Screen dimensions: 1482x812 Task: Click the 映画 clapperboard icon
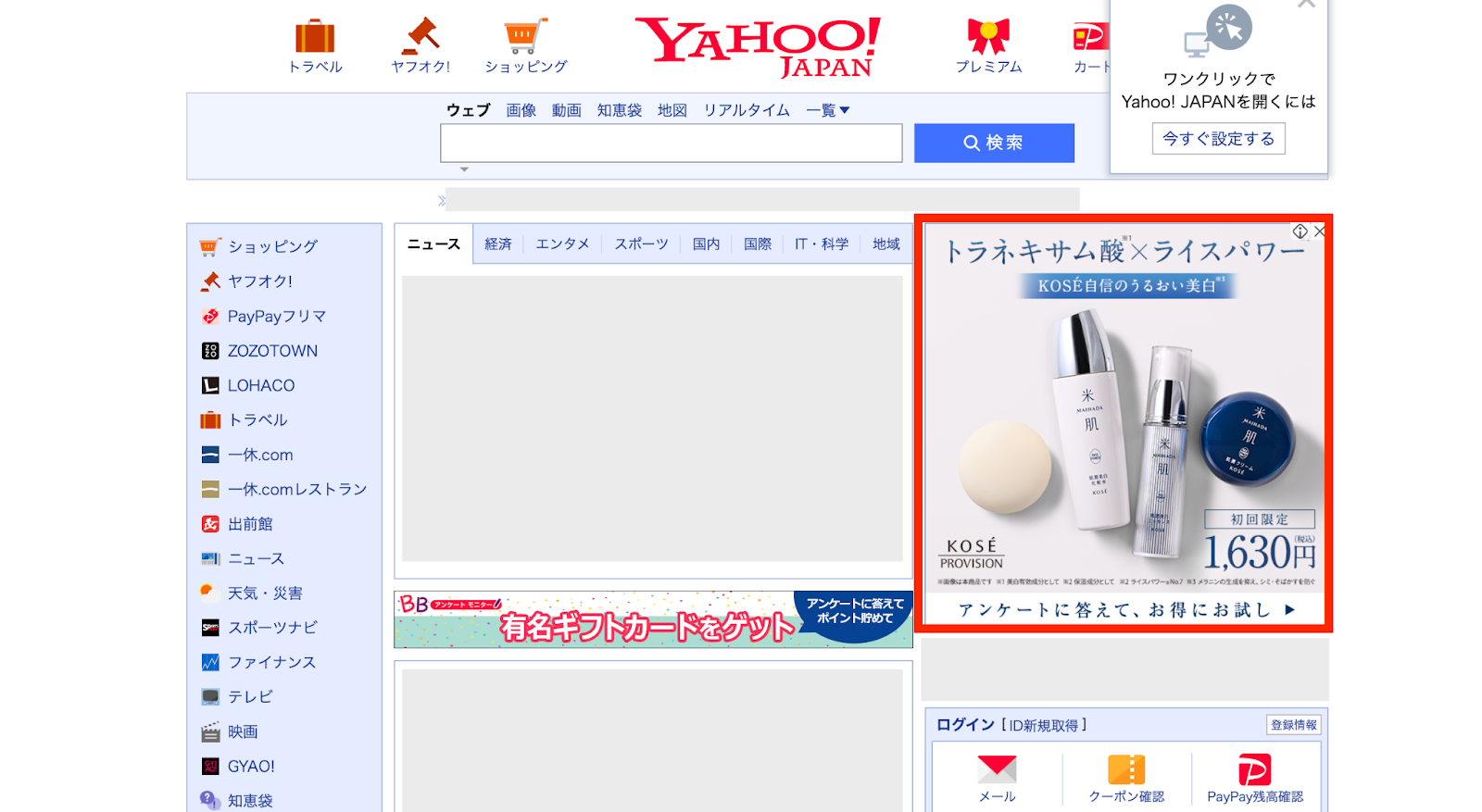(x=210, y=731)
